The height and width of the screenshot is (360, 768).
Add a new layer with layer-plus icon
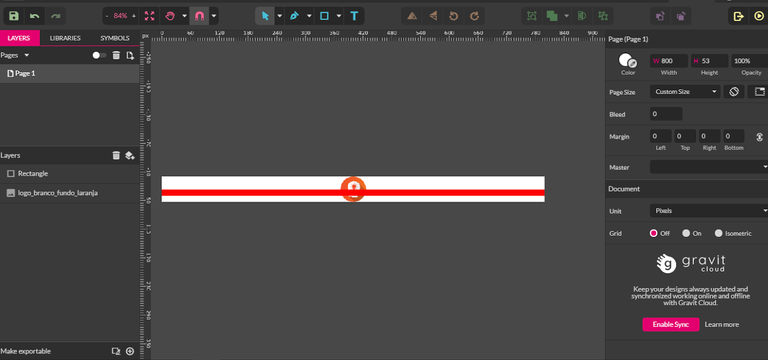pos(130,155)
